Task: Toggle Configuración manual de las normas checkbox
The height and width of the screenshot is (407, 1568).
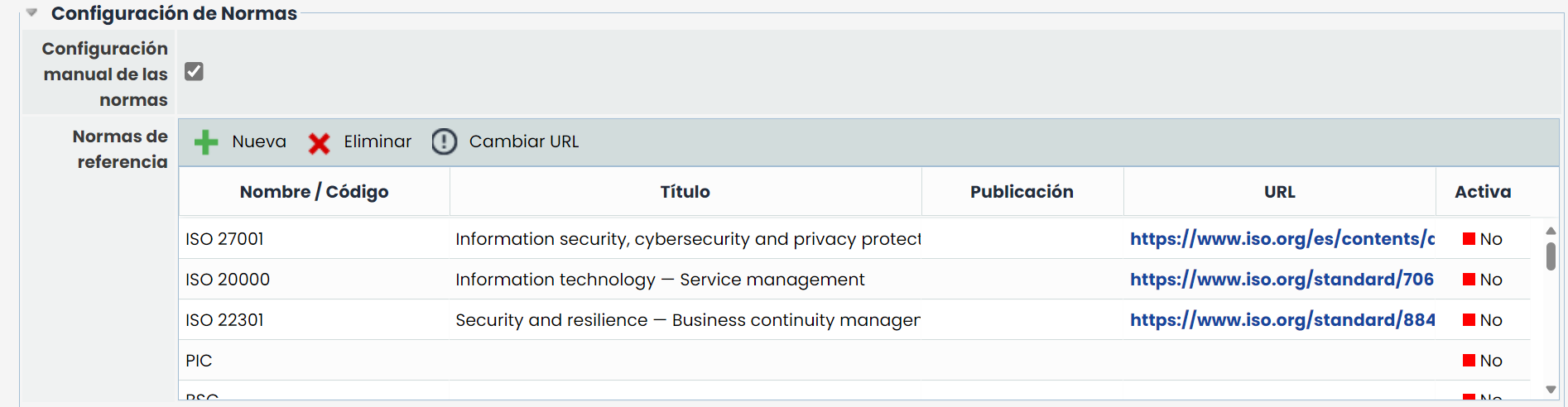Action: pyautogui.click(x=194, y=72)
